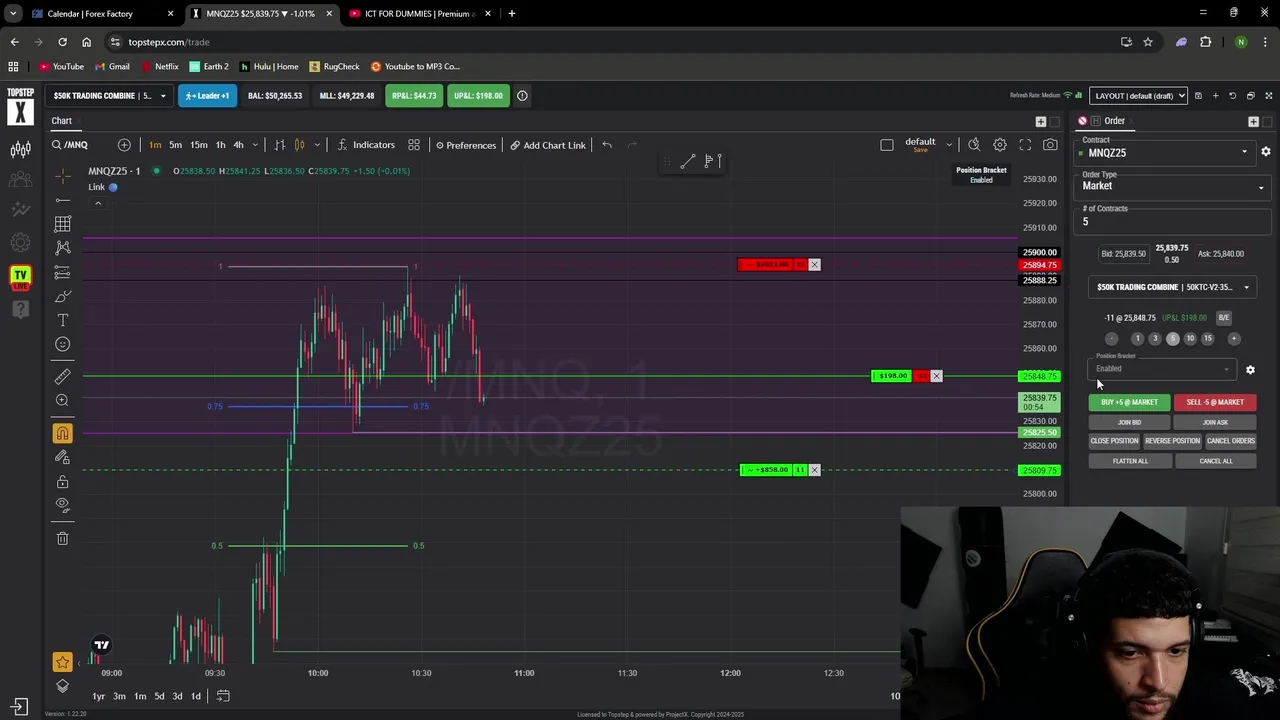Open position bracket settings gear

tap(1250, 370)
